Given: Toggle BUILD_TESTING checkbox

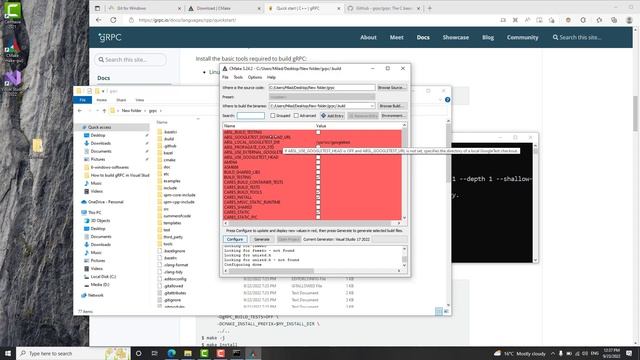Looking at the screenshot, I should pyautogui.click(x=318, y=177).
